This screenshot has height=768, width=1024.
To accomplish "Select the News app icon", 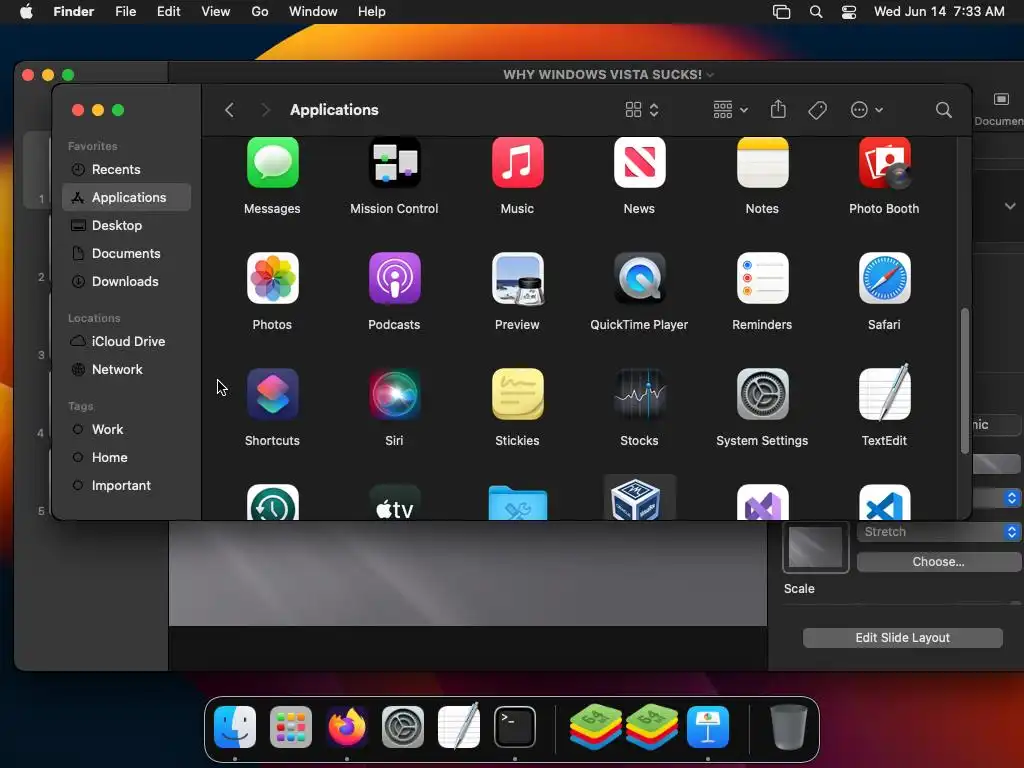I will click(x=639, y=163).
